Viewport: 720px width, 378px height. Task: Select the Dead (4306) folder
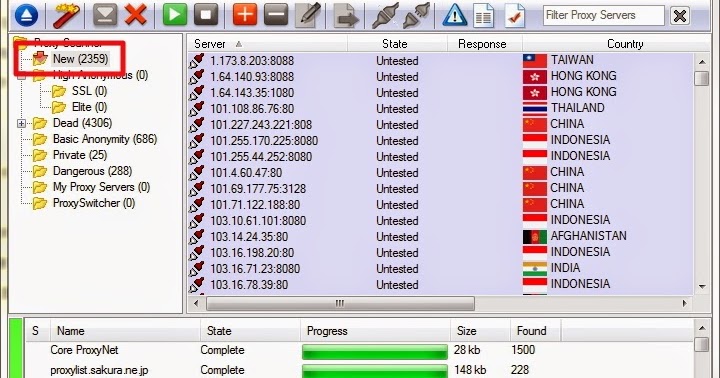[x=82, y=123]
